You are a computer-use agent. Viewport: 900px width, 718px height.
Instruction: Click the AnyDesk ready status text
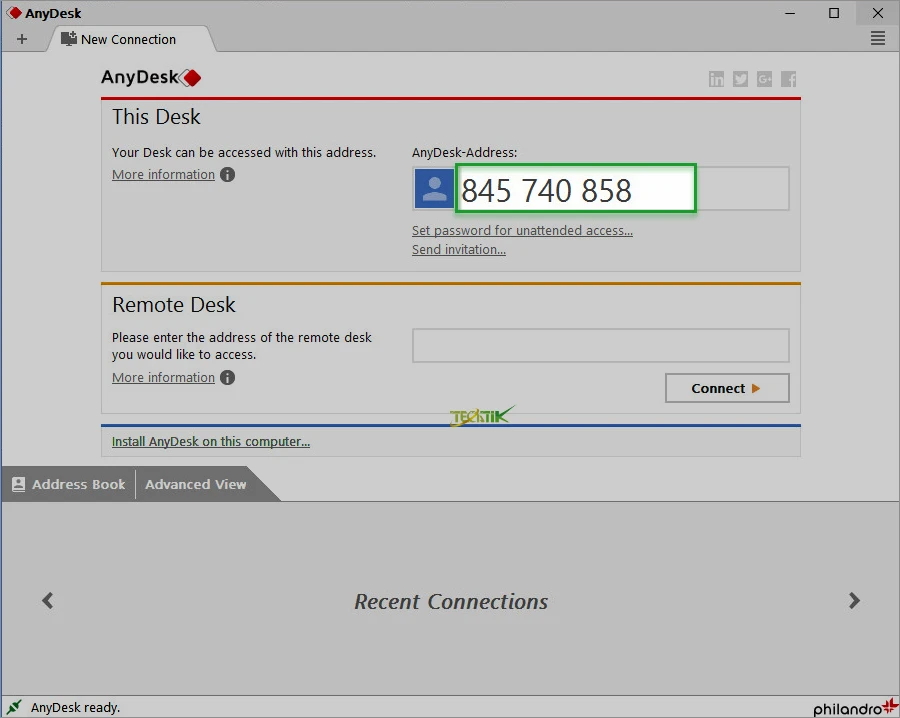[75, 708]
